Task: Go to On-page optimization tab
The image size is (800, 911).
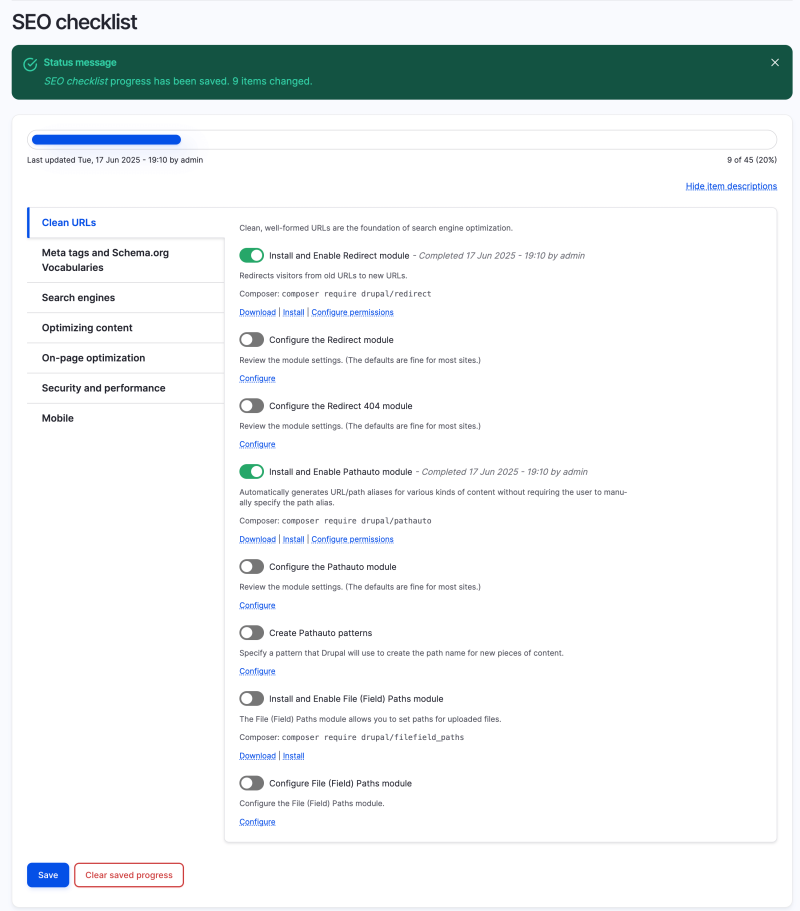Action: click(125, 358)
